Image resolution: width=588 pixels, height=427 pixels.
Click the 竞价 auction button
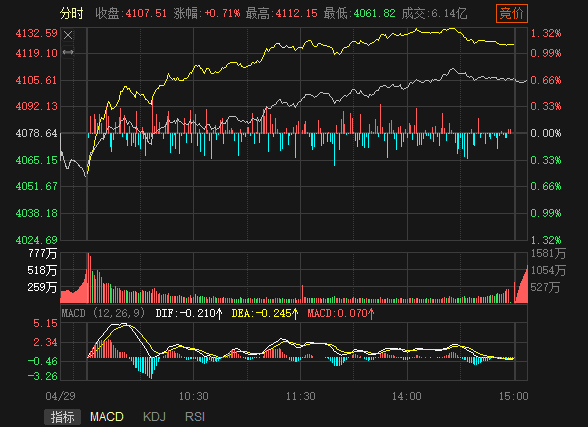pyautogui.click(x=512, y=14)
